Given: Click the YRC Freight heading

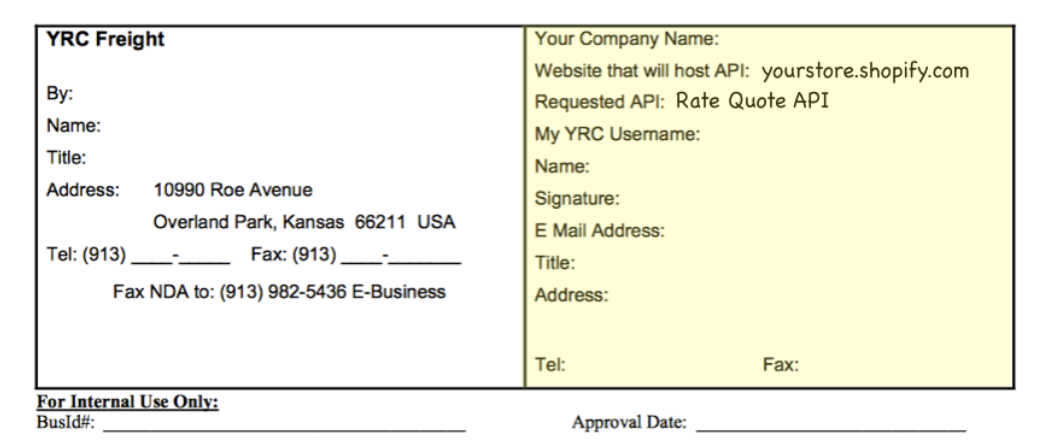Looking at the screenshot, I should tap(105, 40).
